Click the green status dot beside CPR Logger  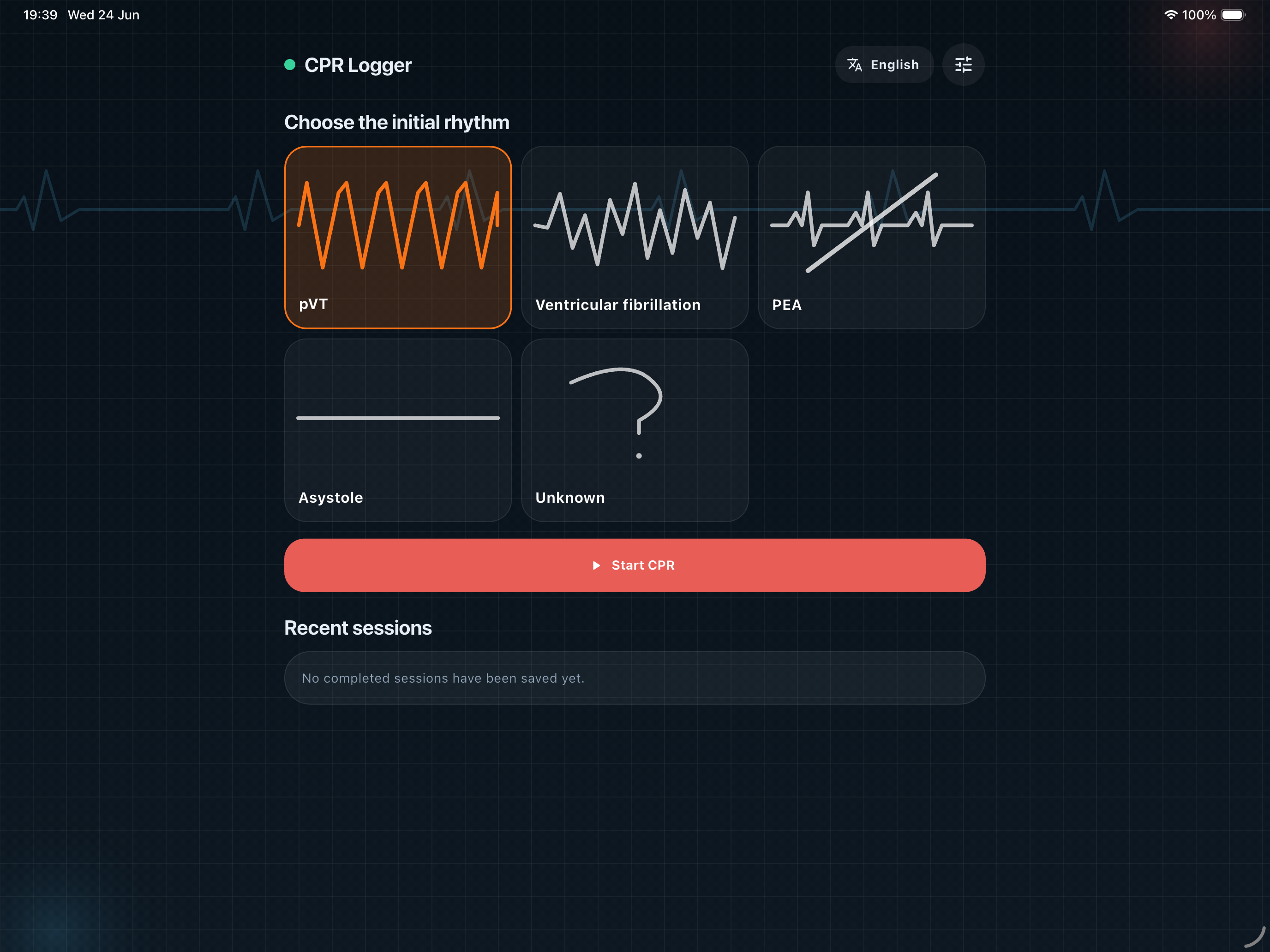(x=290, y=65)
